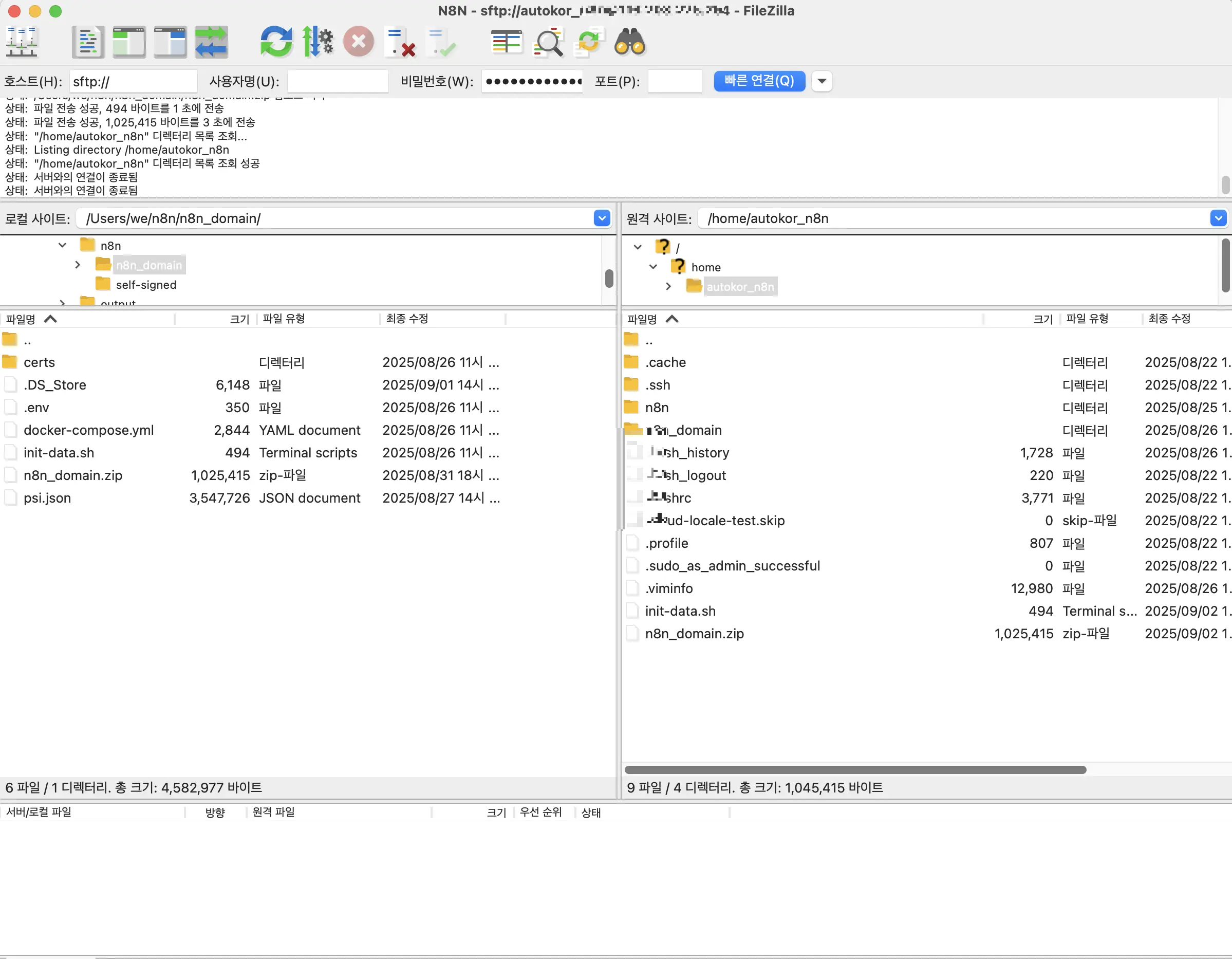Collapse the n8n local tree folder
1232x959 pixels.
click(63, 246)
